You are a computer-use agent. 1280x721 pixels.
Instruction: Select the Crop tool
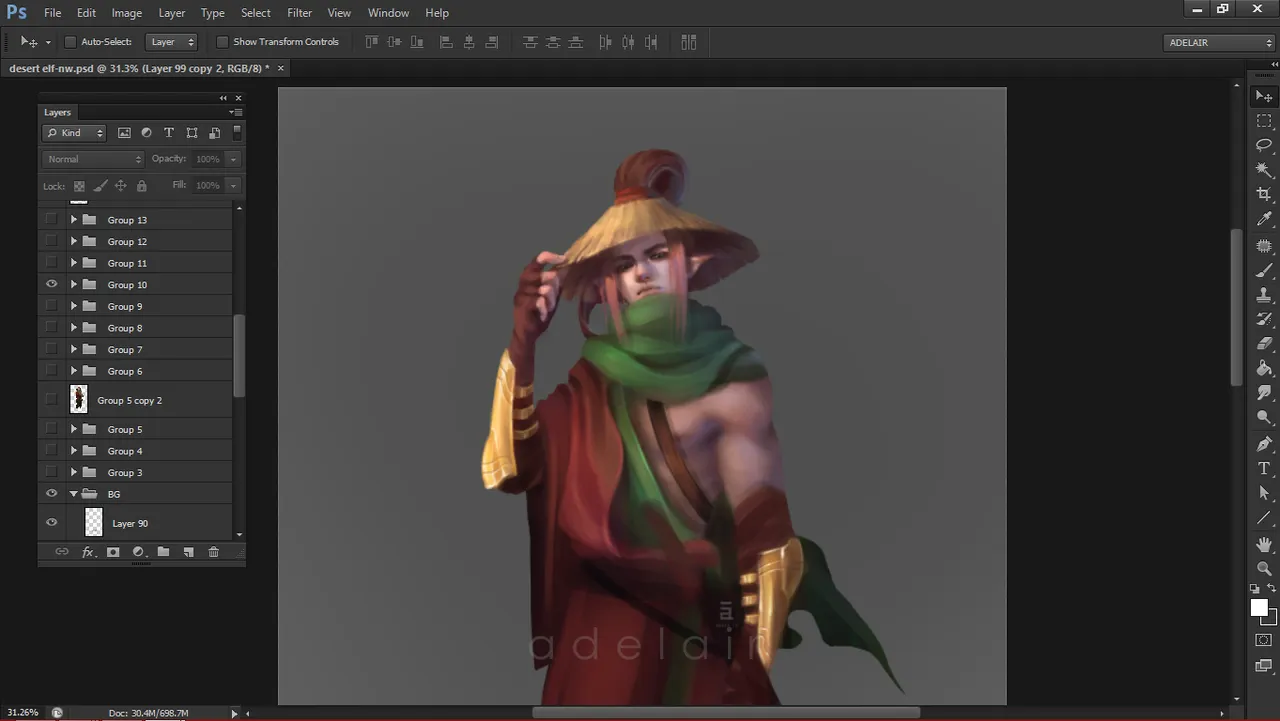pos(1264,194)
